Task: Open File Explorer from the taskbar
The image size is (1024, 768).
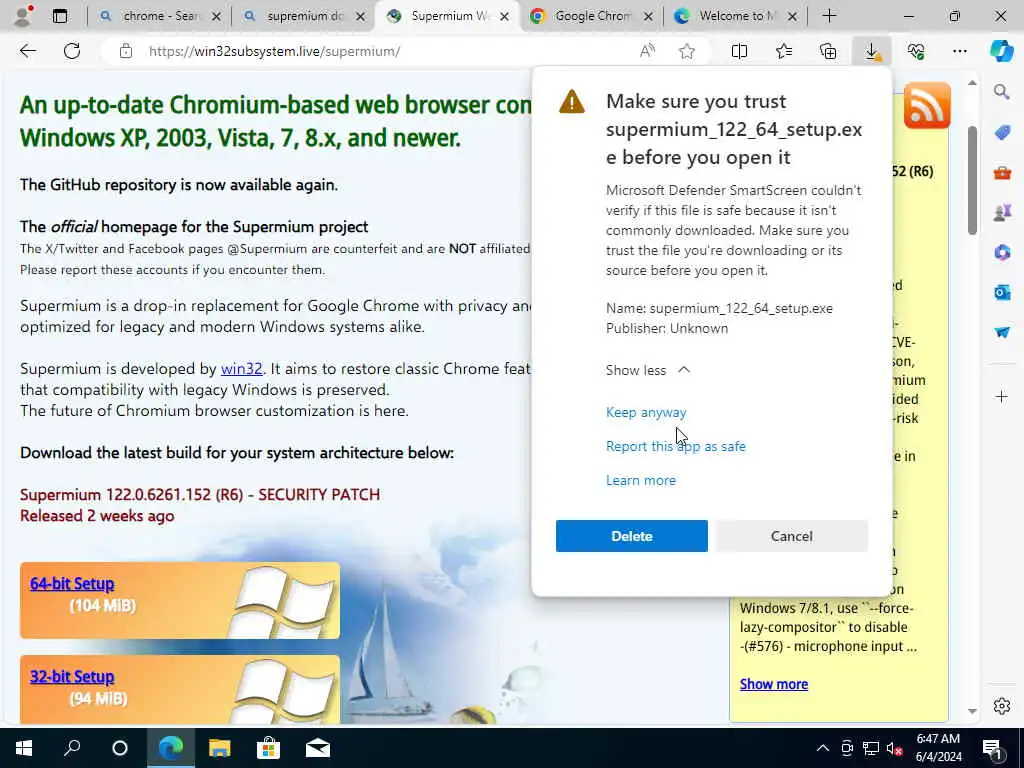Action: click(219, 748)
